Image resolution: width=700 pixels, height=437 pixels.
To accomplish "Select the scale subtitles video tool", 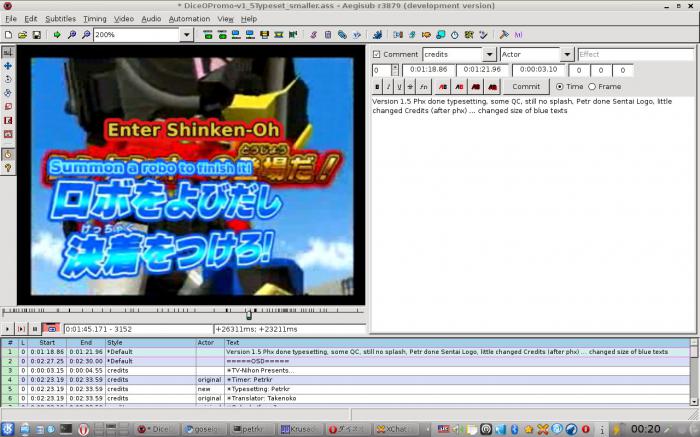I will point(8,107).
